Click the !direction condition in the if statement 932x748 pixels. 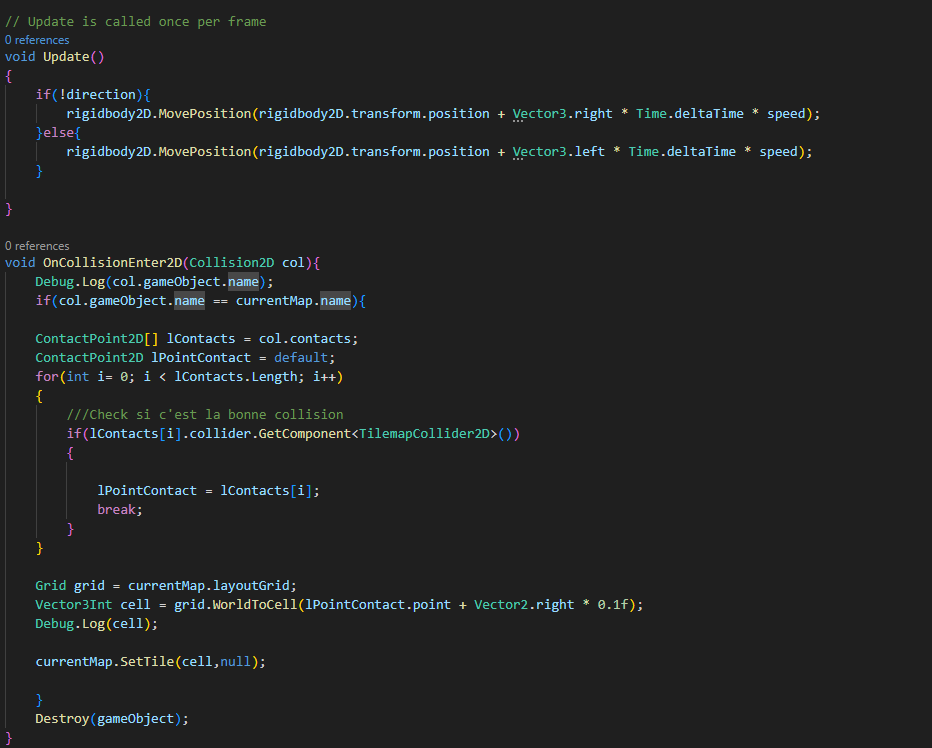coord(101,95)
